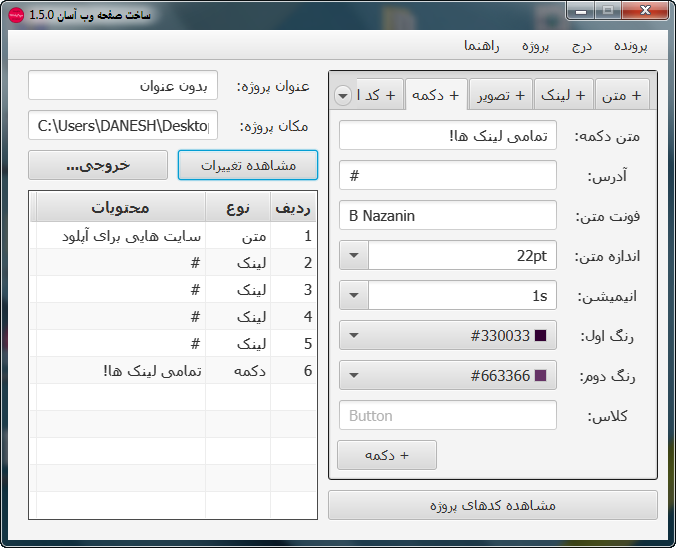Open the پروژه (Project) menu

[x=535, y=46]
